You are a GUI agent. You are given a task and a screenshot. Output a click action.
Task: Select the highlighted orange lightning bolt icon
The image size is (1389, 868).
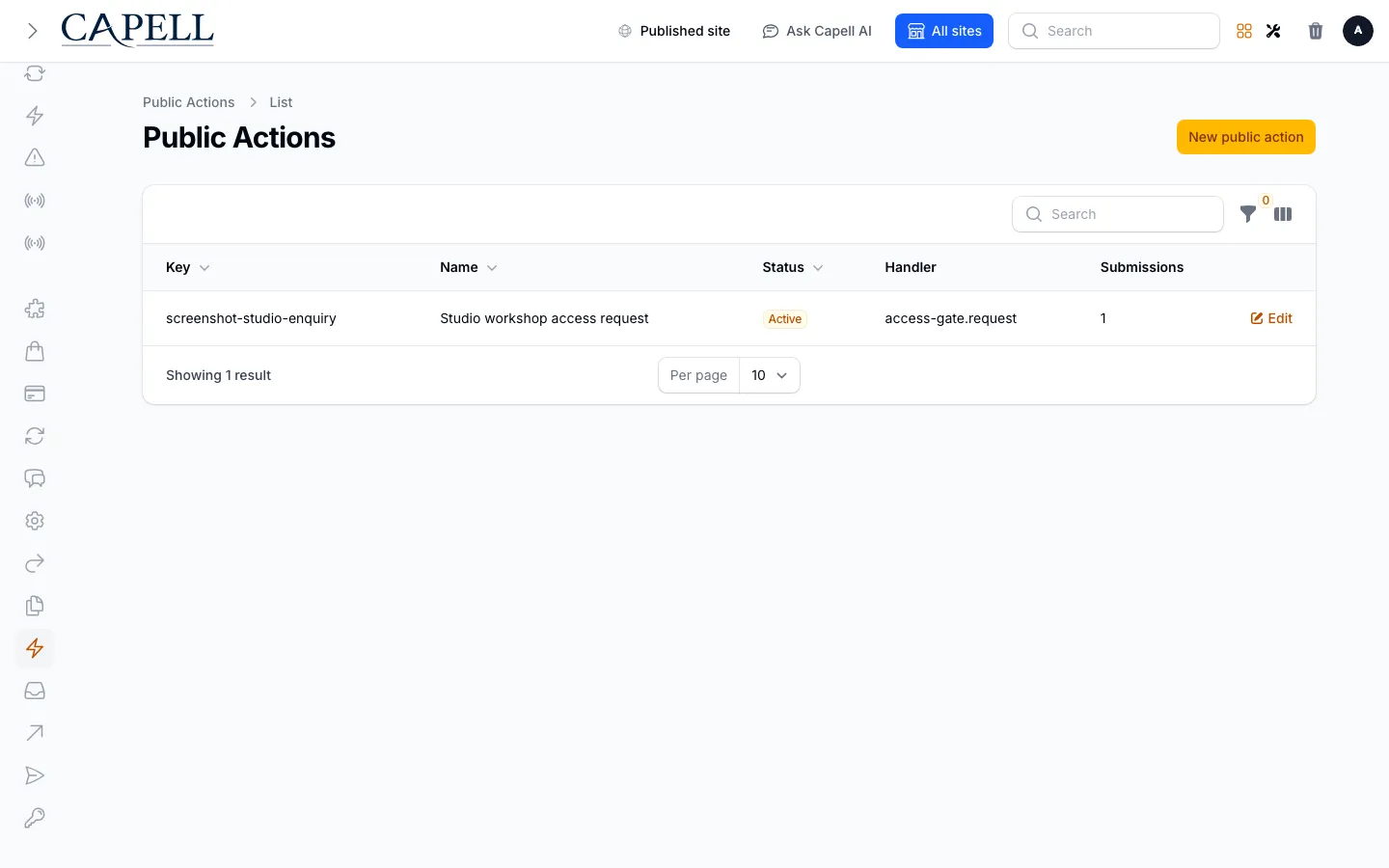point(35,648)
